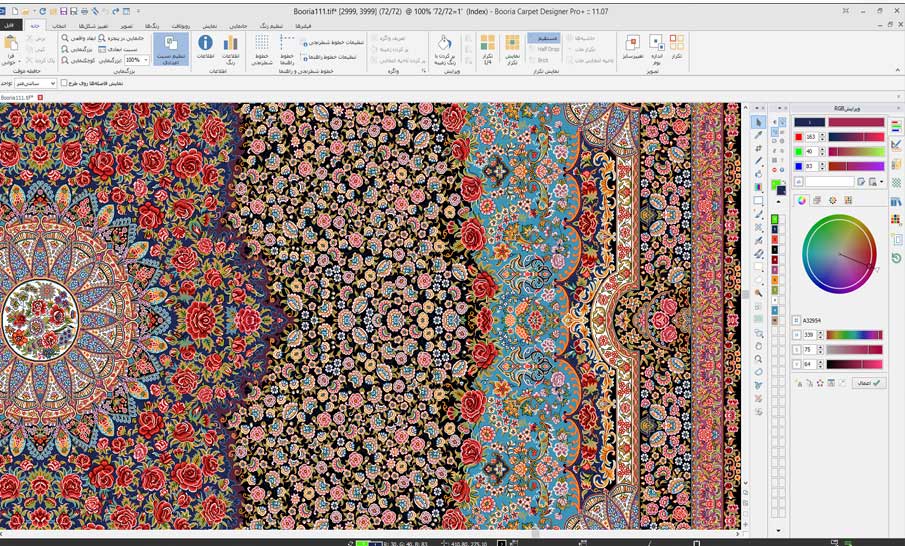Open the Canvas Size (اندازه بوم) tool
This screenshot has width=905, height=546.
tap(657, 48)
